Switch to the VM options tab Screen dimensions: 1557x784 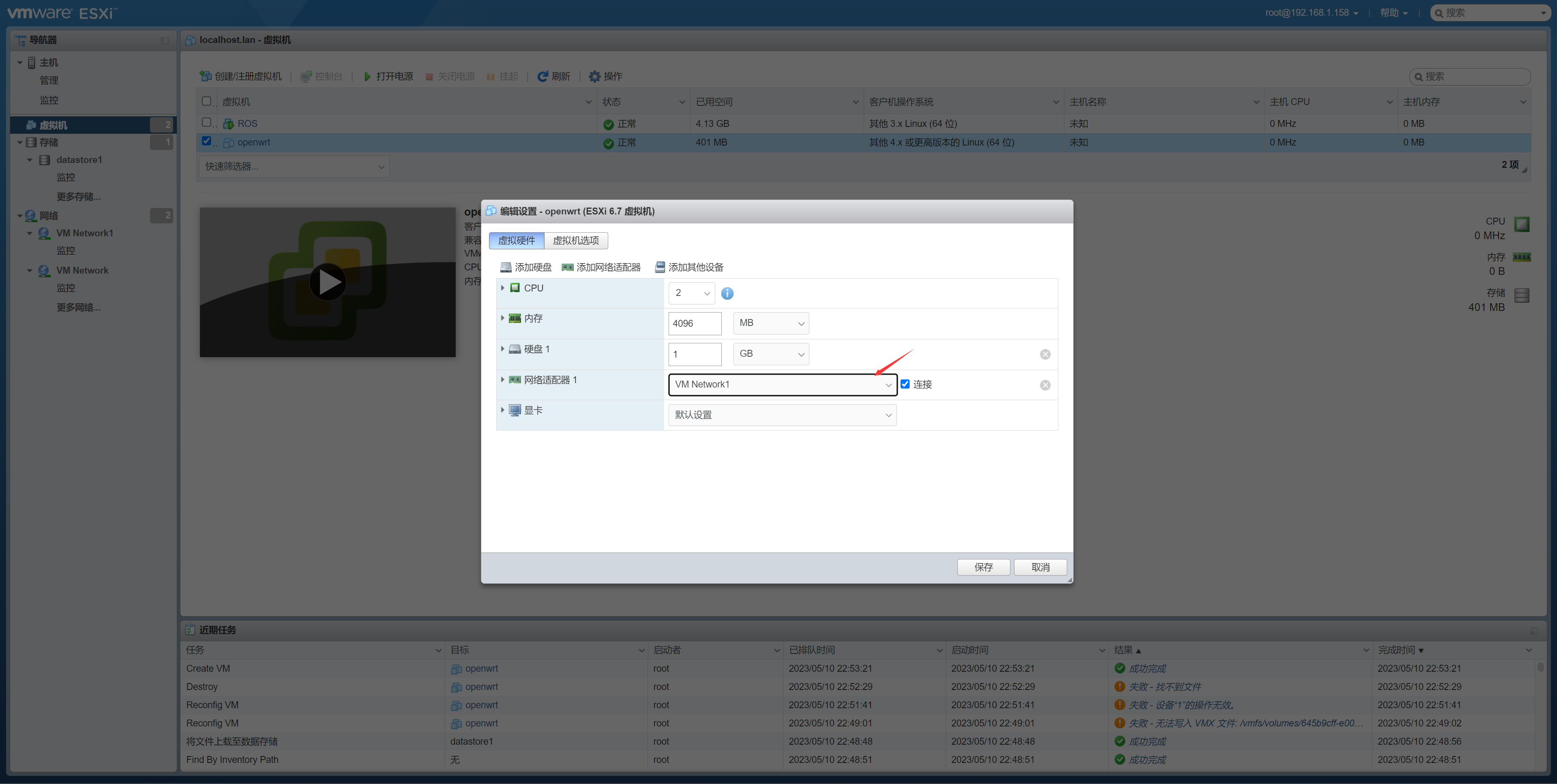(575, 240)
